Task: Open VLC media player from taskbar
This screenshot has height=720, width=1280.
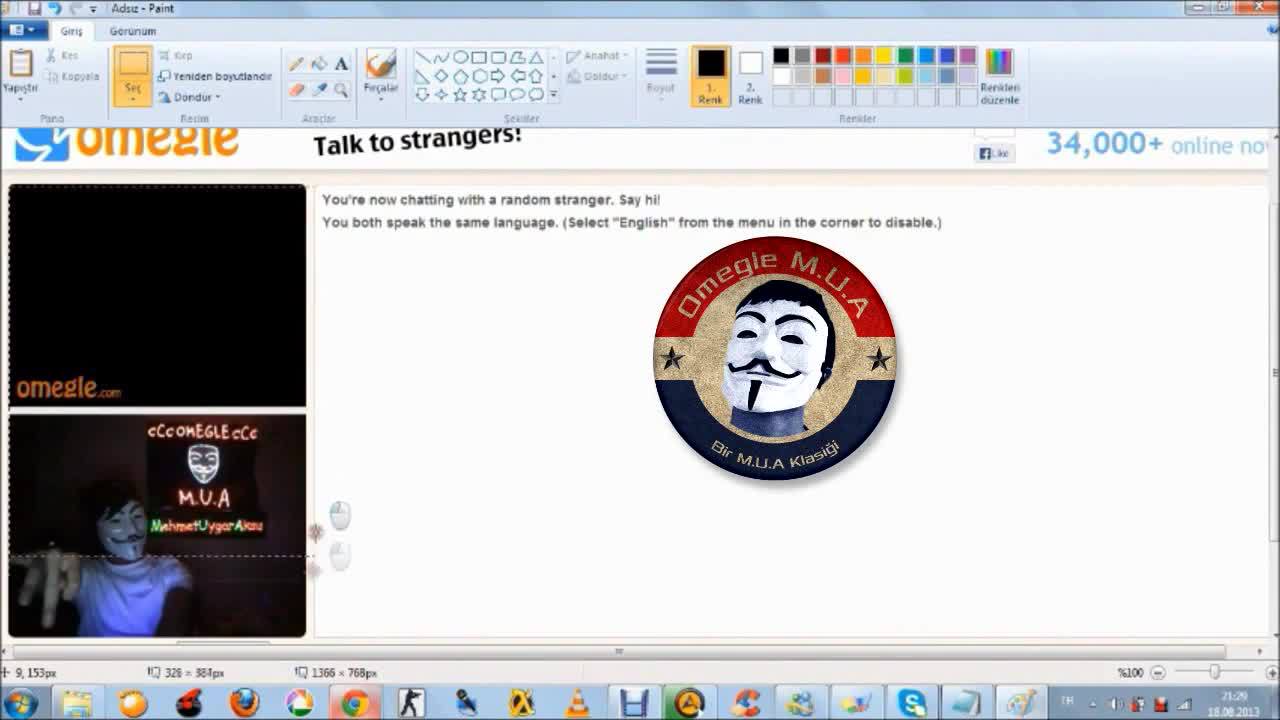Action: coord(577,703)
